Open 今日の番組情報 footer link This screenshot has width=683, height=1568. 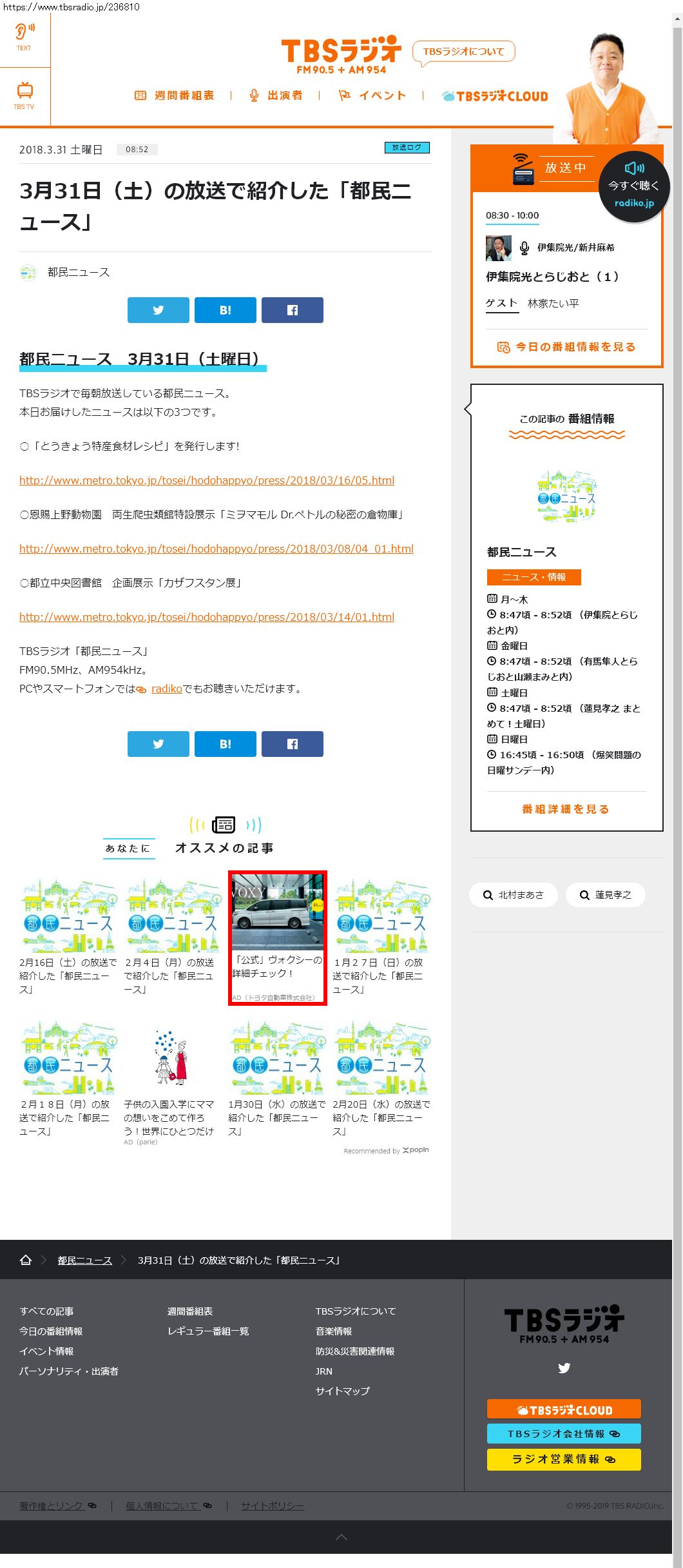point(51,1331)
